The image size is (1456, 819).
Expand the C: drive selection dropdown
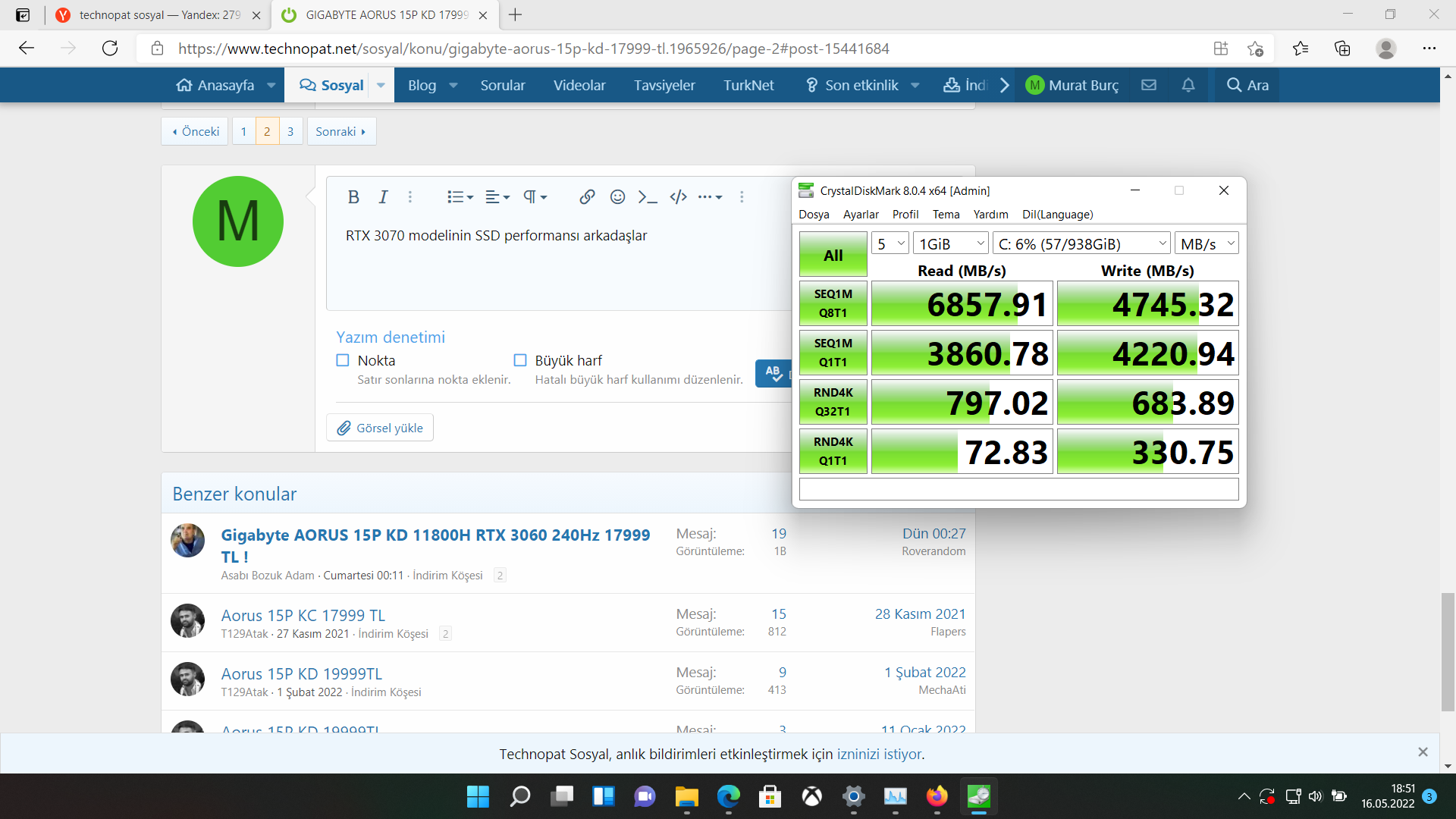[1081, 243]
